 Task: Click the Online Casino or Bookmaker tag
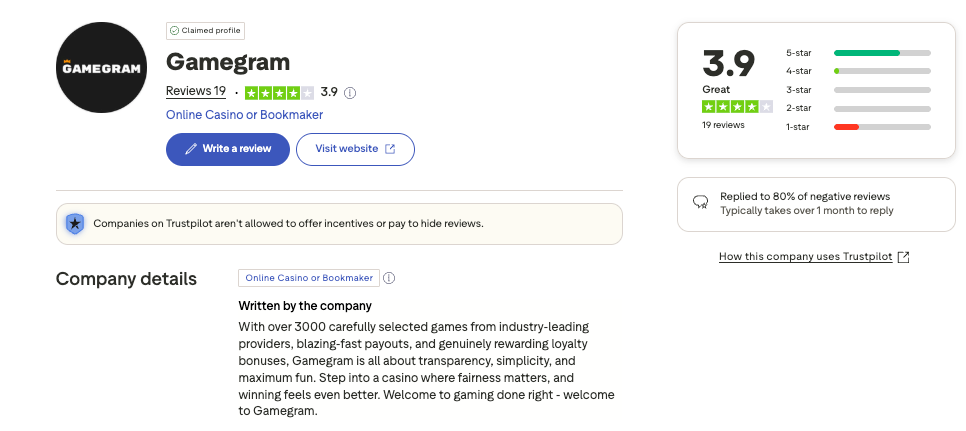(309, 278)
